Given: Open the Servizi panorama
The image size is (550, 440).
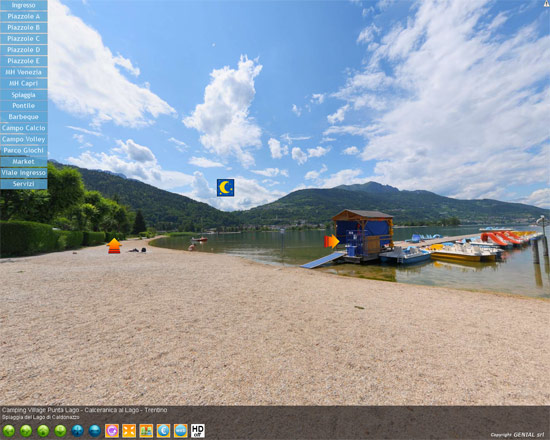Looking at the screenshot, I should 24,184.
